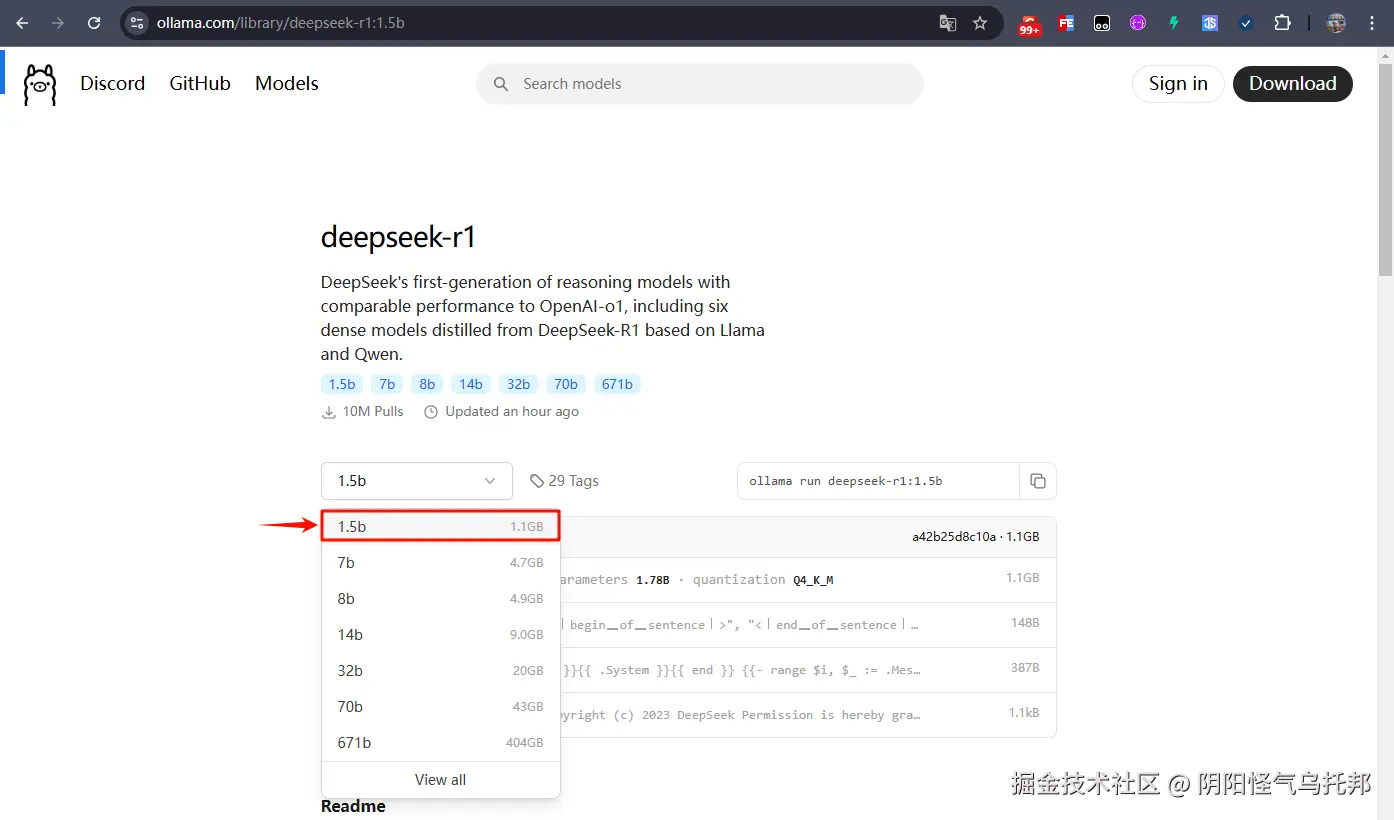Open the Models menu item

coord(286,84)
